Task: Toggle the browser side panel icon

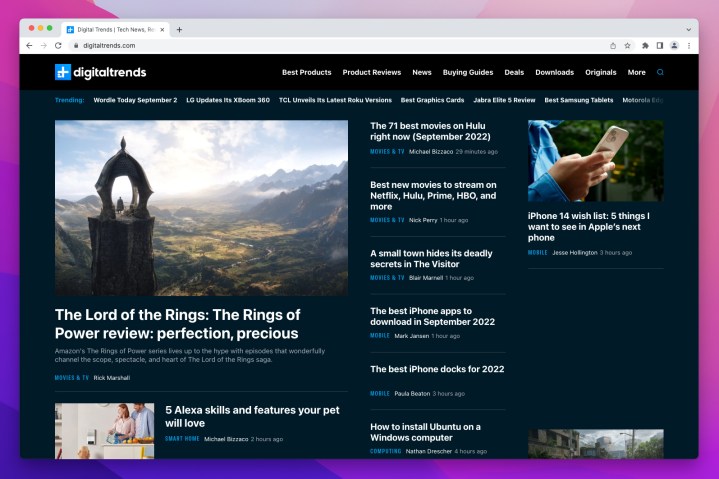Action: [659, 45]
